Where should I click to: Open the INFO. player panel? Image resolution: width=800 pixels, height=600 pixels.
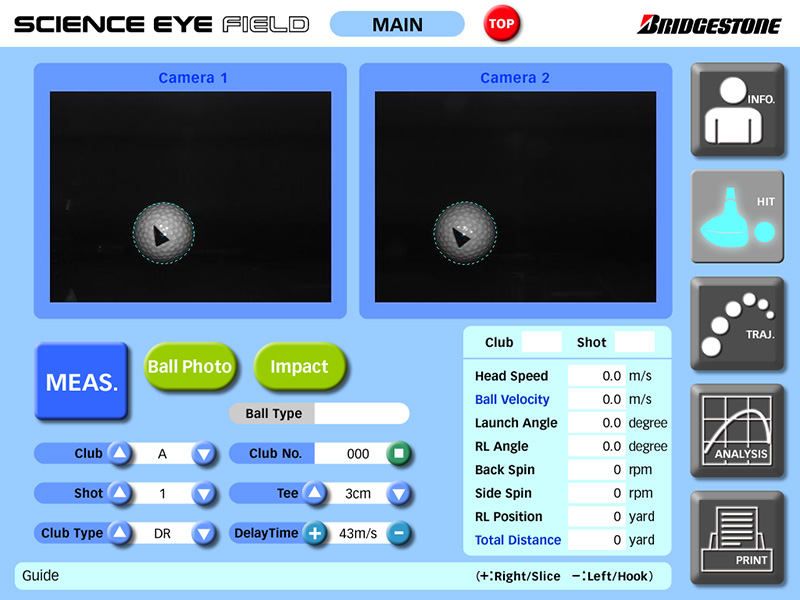[x=737, y=109]
